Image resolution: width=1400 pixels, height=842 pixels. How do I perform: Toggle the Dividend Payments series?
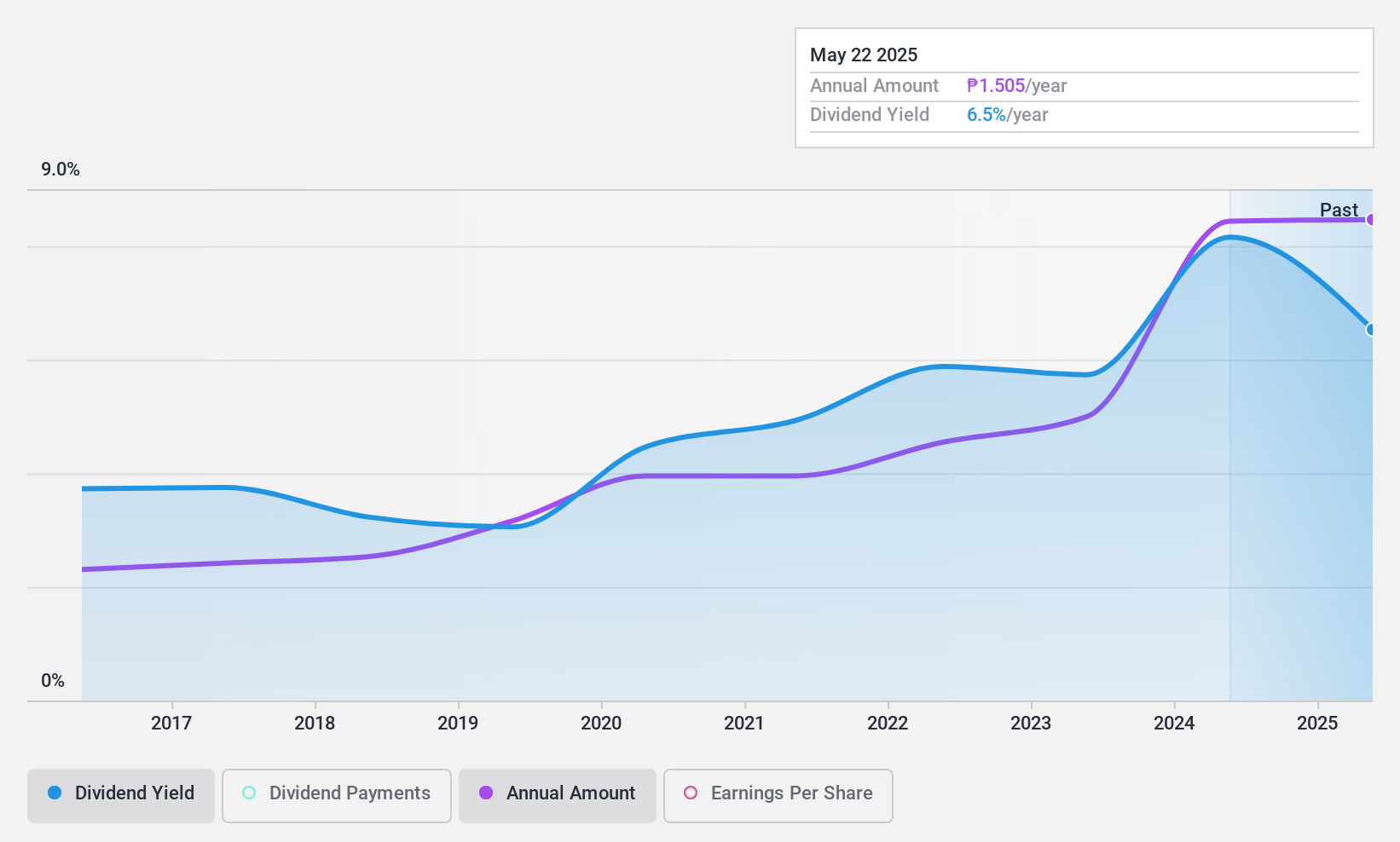(x=337, y=795)
